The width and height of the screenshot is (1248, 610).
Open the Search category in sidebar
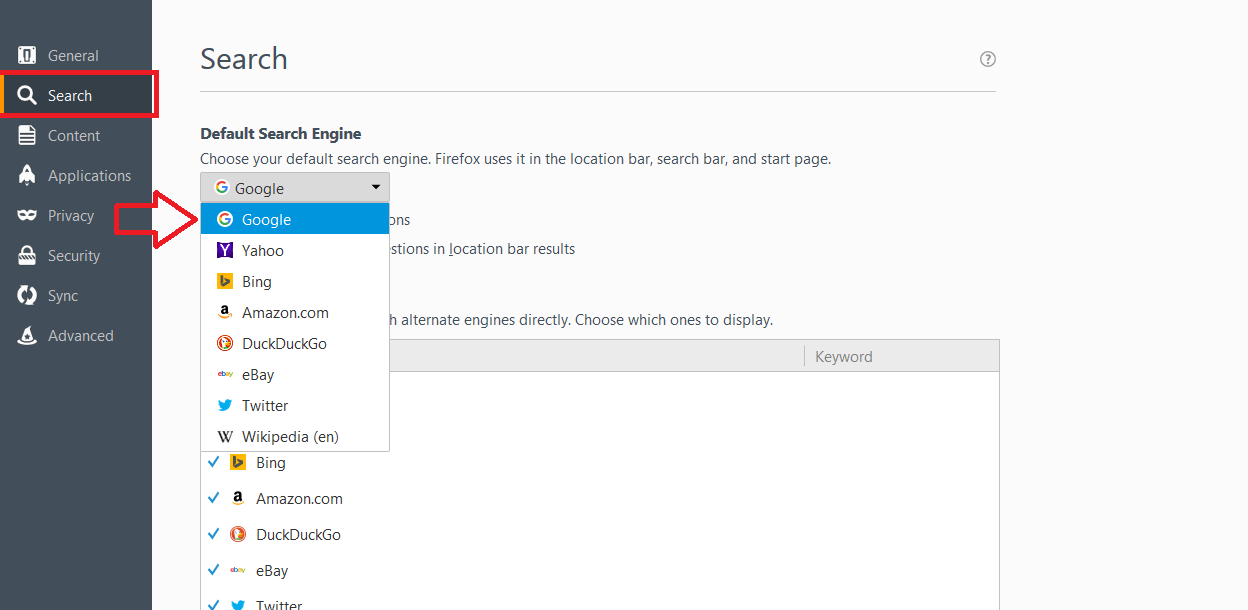pos(70,96)
